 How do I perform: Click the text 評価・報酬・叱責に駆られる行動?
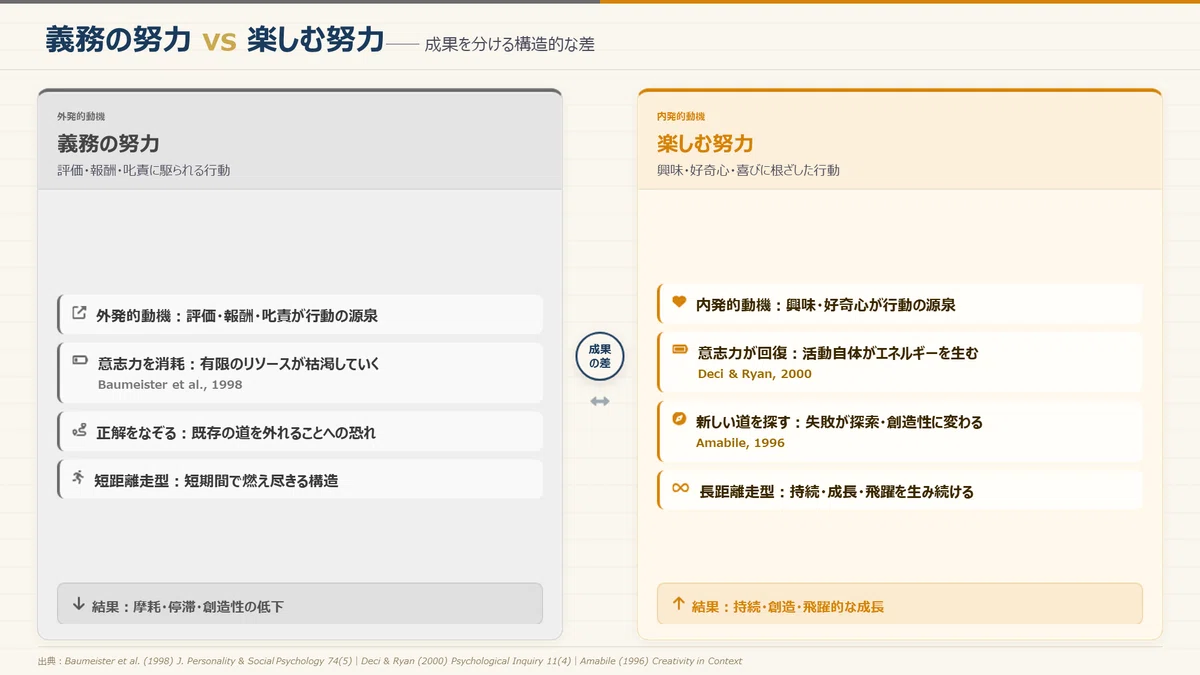point(144,171)
